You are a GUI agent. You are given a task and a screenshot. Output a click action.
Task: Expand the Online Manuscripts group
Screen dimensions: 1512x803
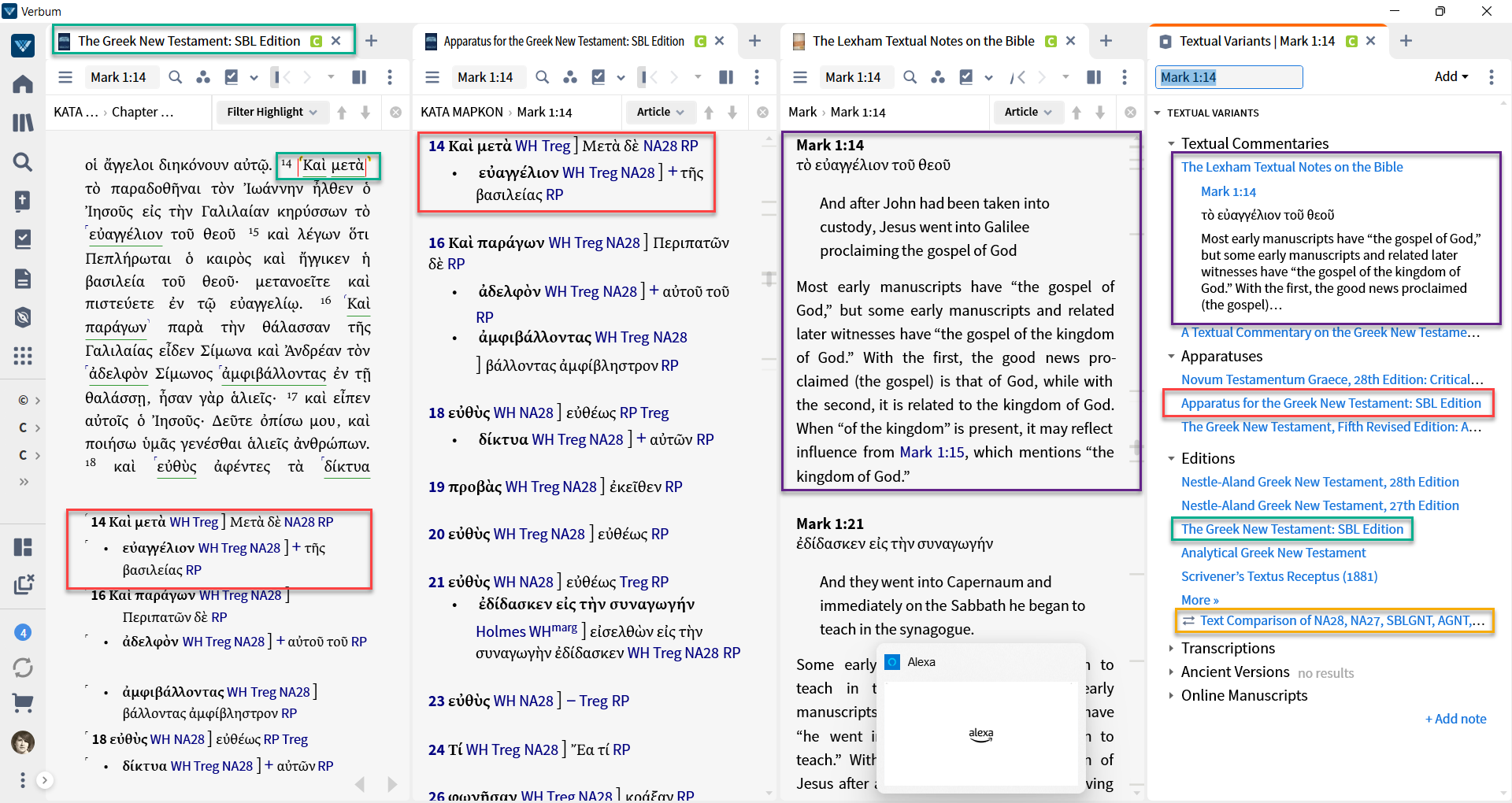[1172, 696]
